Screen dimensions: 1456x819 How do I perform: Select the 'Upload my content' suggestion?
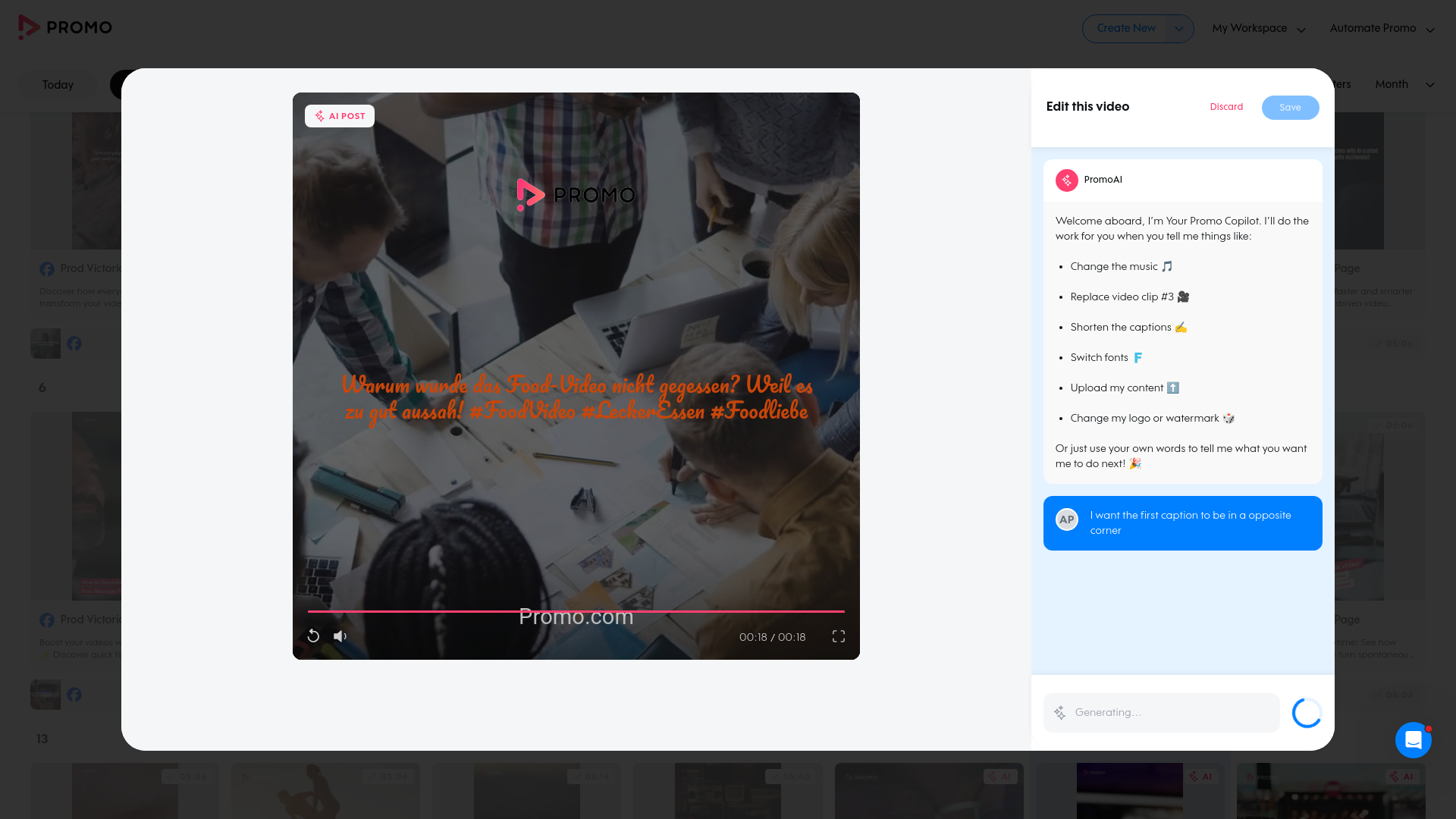point(1125,388)
